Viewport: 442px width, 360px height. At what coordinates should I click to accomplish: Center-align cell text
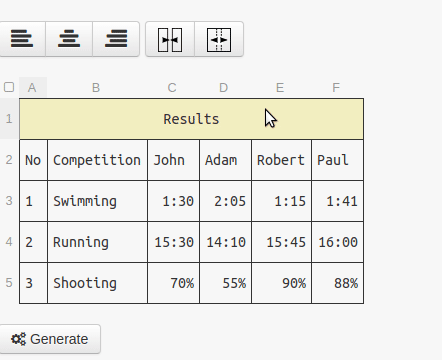[69, 39]
